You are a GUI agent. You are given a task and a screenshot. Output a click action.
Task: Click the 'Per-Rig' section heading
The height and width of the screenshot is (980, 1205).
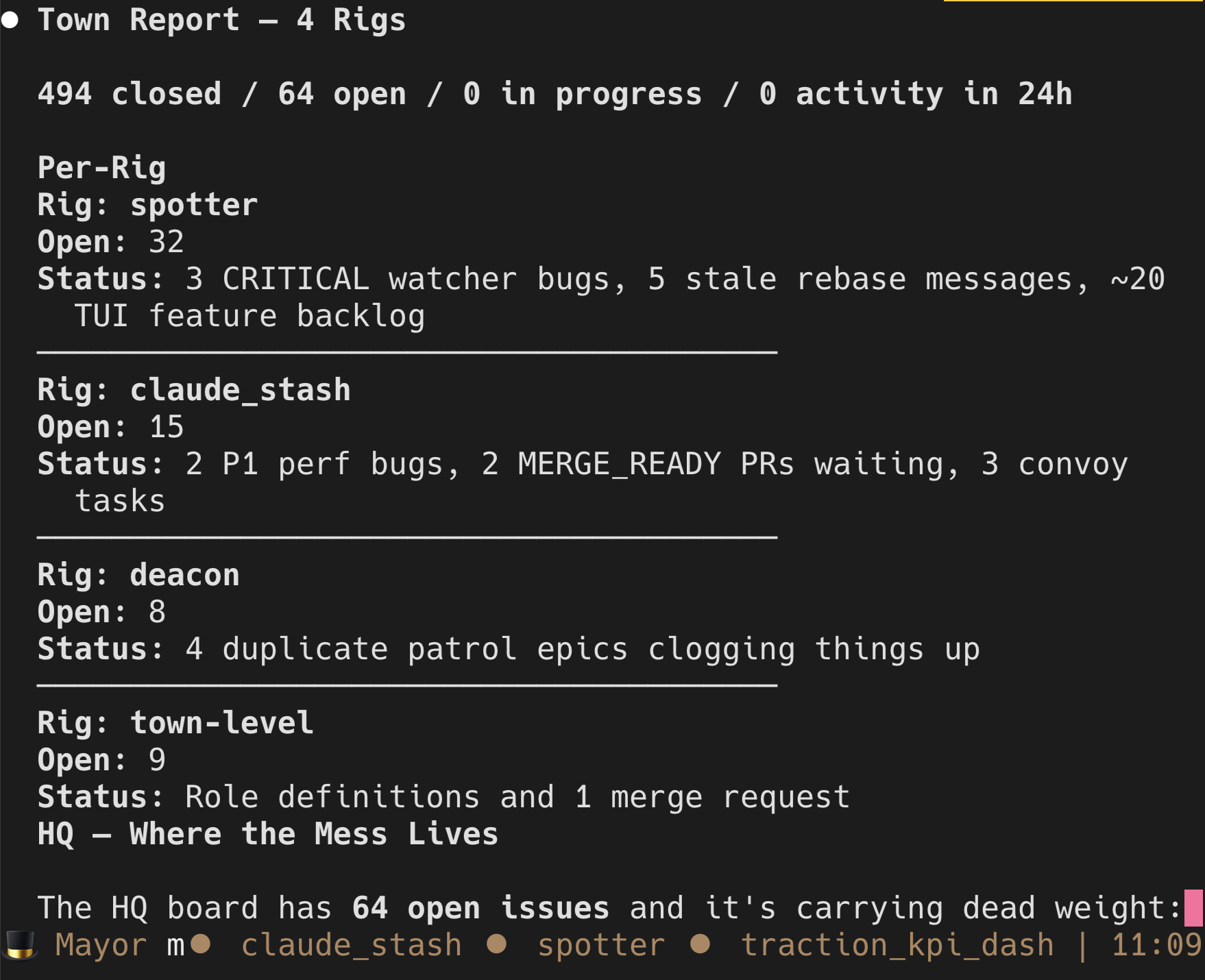point(101,168)
